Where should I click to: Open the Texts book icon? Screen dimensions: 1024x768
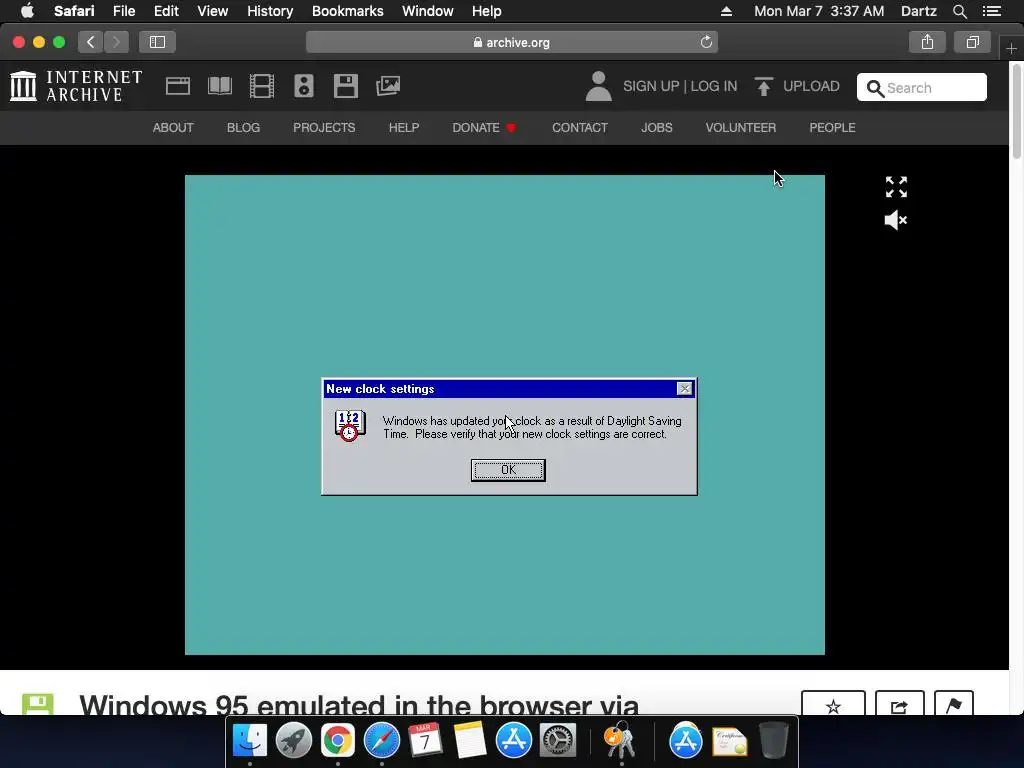coord(220,86)
